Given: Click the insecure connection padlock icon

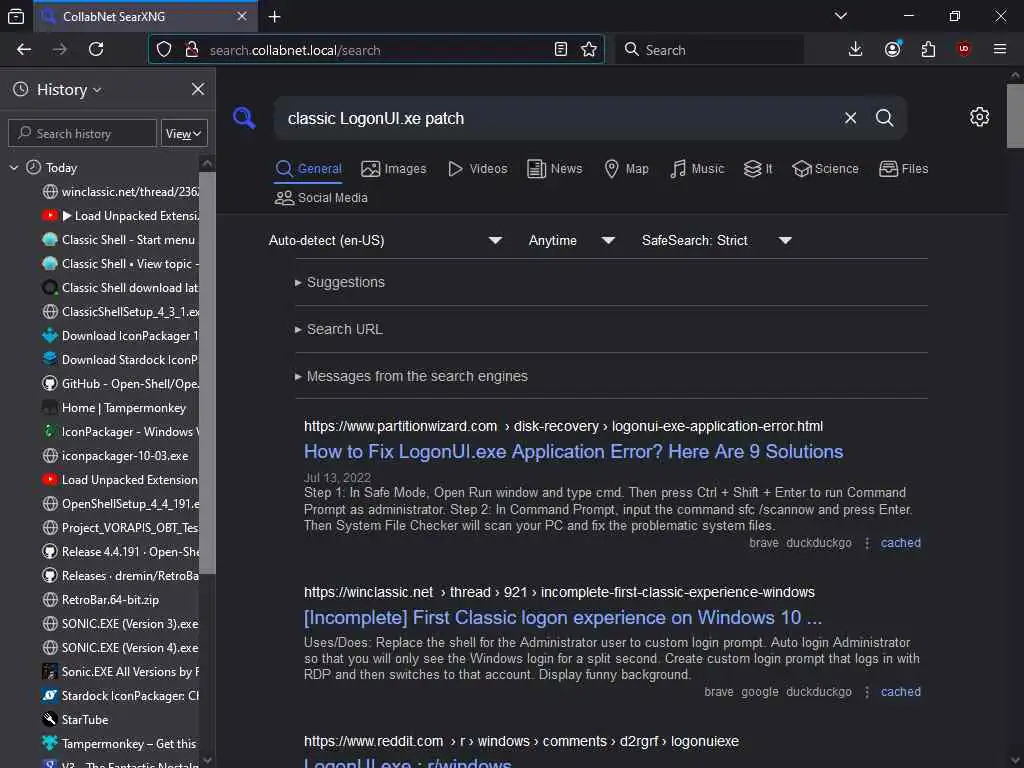Looking at the screenshot, I should point(191,50).
